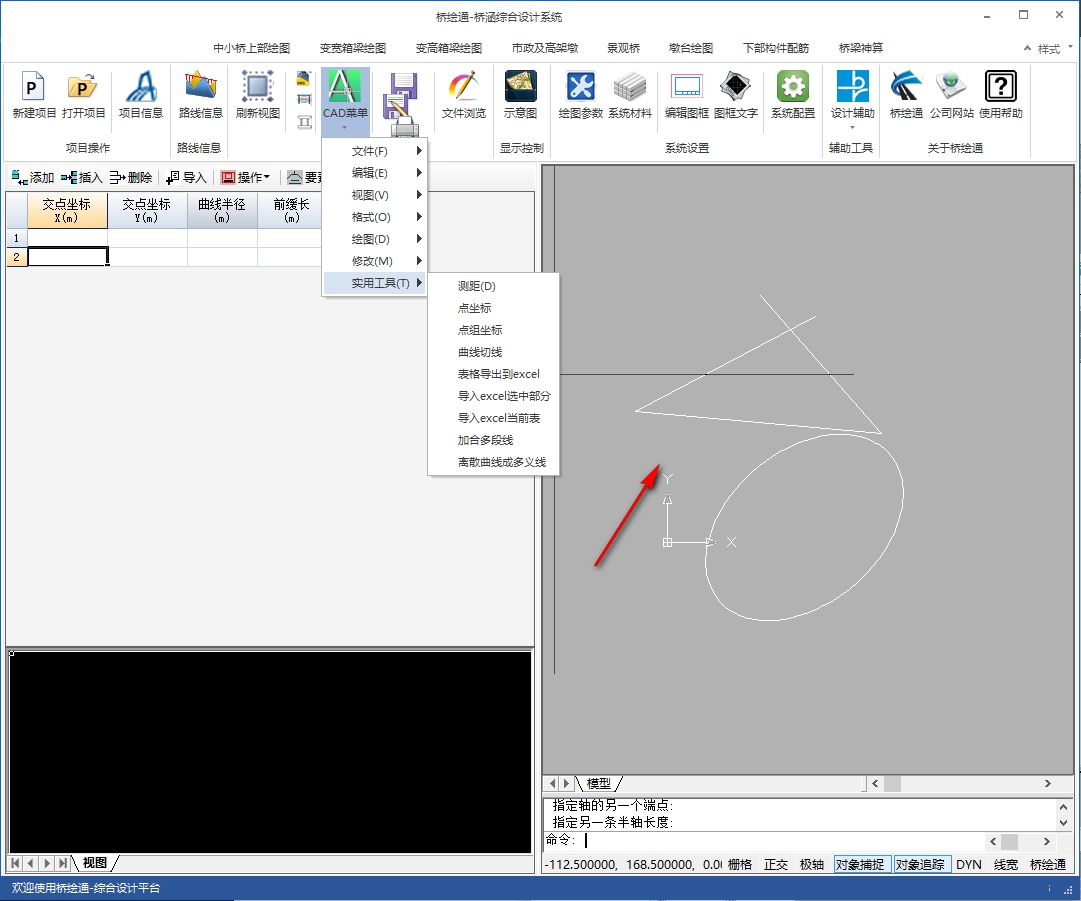Select 离散曲线成多义线 menu item
This screenshot has width=1081, height=901.
point(494,463)
